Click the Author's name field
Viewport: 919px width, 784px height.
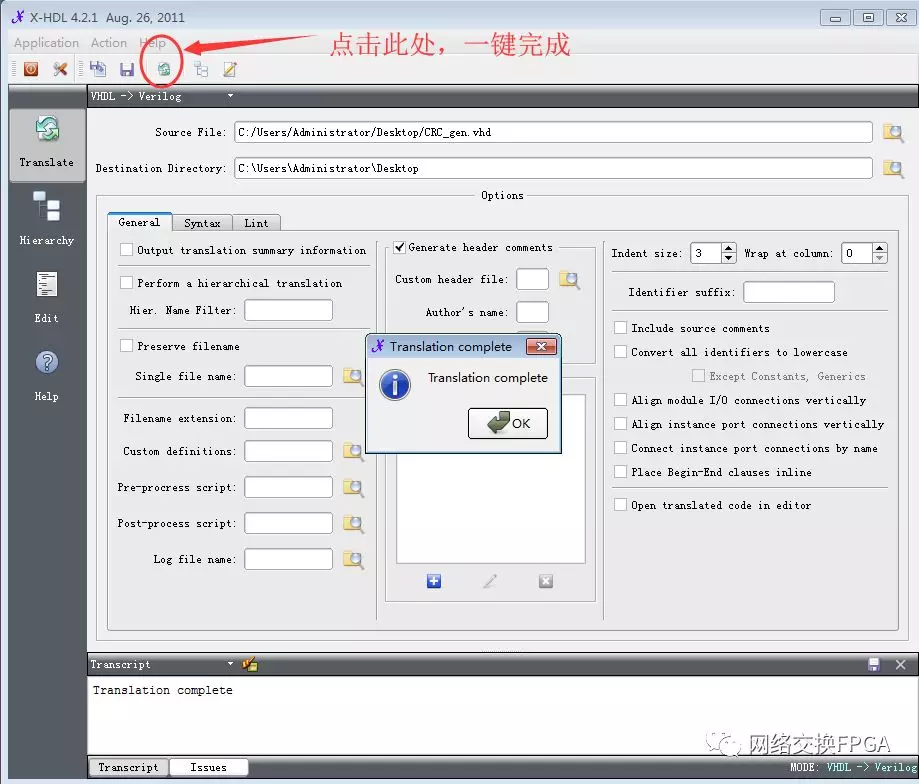tap(532, 312)
